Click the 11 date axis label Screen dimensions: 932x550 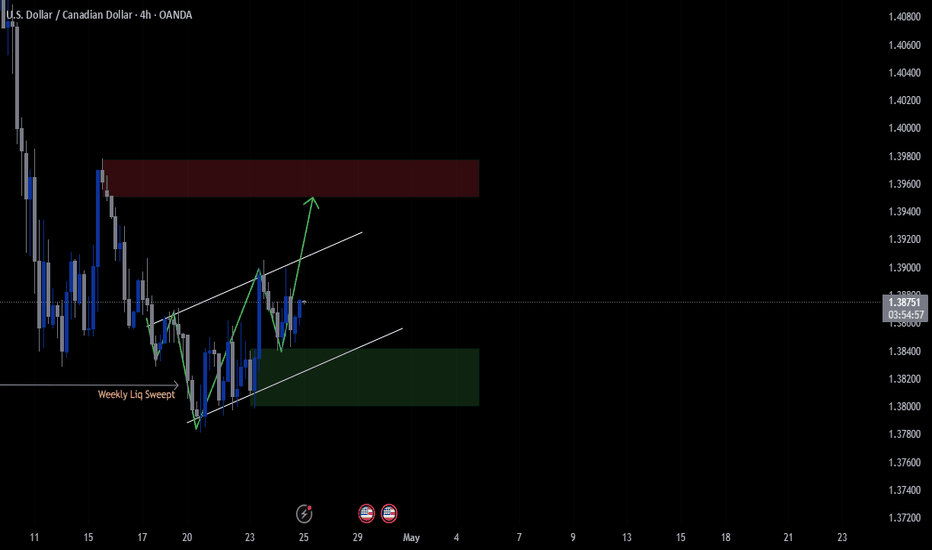(x=34, y=538)
